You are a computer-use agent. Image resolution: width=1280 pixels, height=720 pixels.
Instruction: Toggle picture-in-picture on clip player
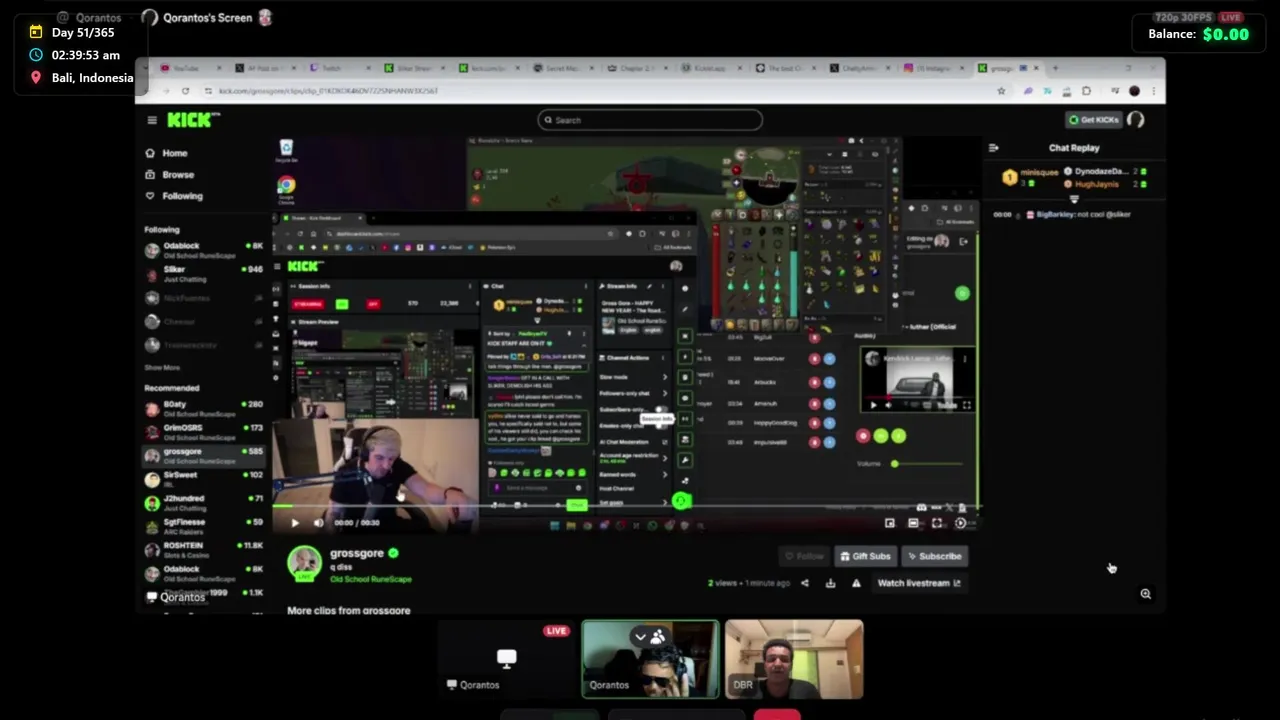point(890,523)
